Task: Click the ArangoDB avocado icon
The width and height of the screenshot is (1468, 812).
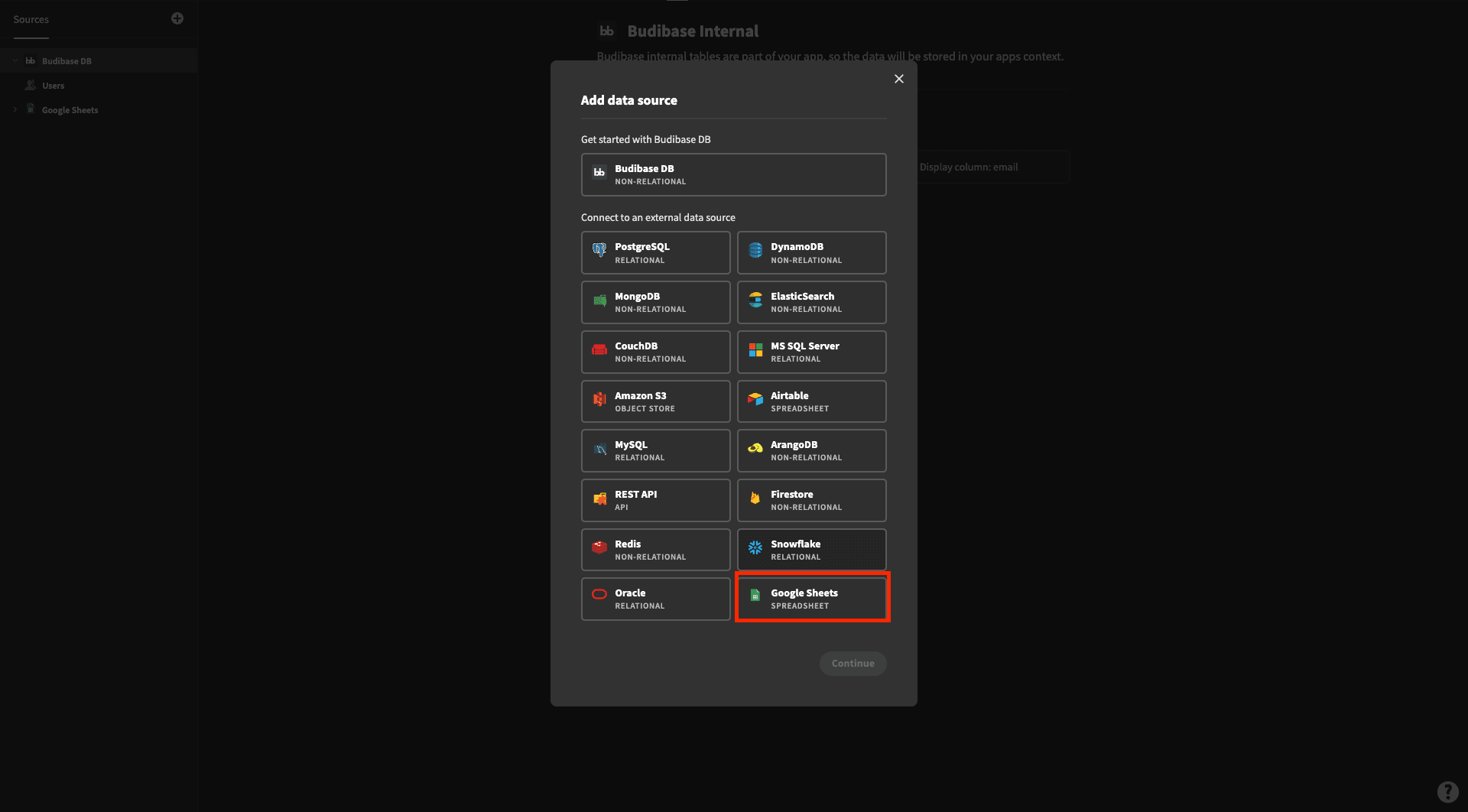Action: (x=755, y=449)
